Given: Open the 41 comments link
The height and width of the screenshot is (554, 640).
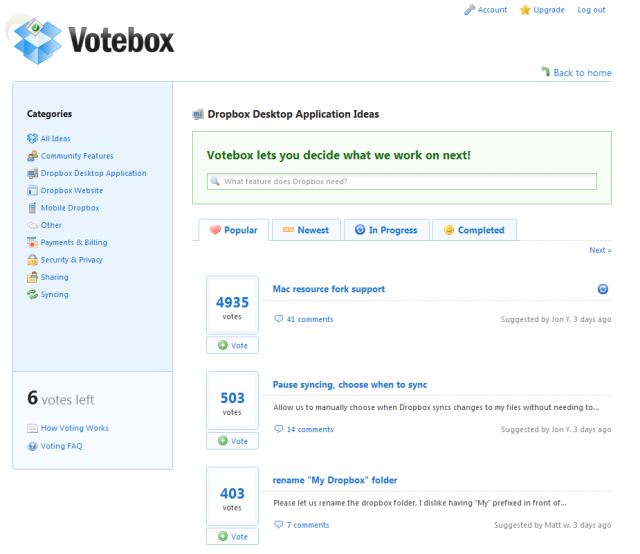Looking at the screenshot, I should click(309, 320).
